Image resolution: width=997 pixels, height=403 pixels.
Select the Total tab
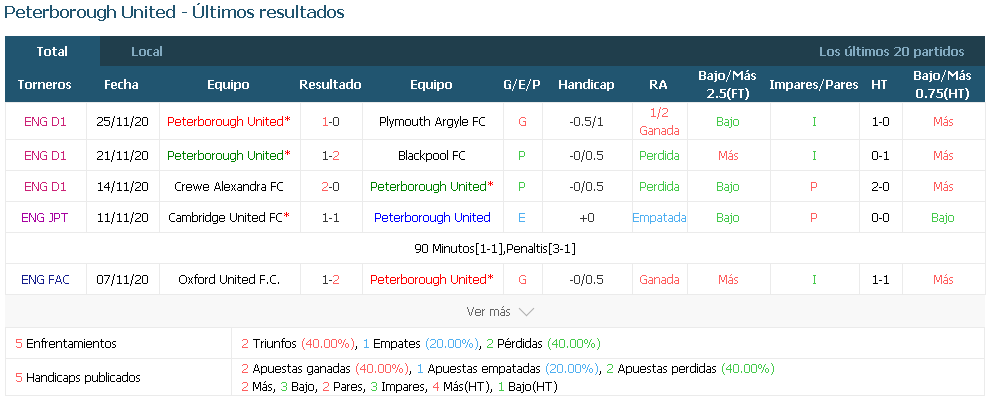[52, 51]
